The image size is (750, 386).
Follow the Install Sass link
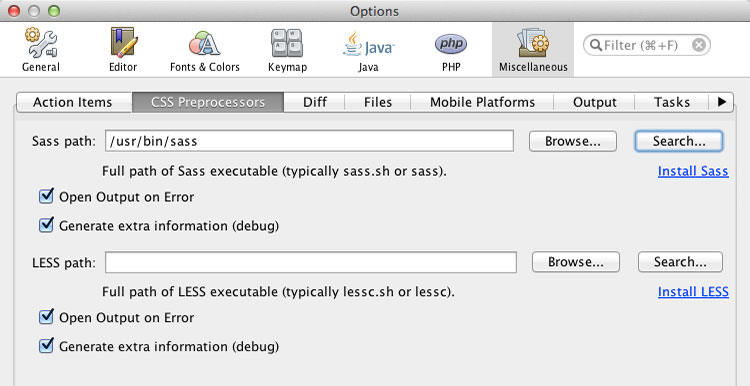pos(693,171)
